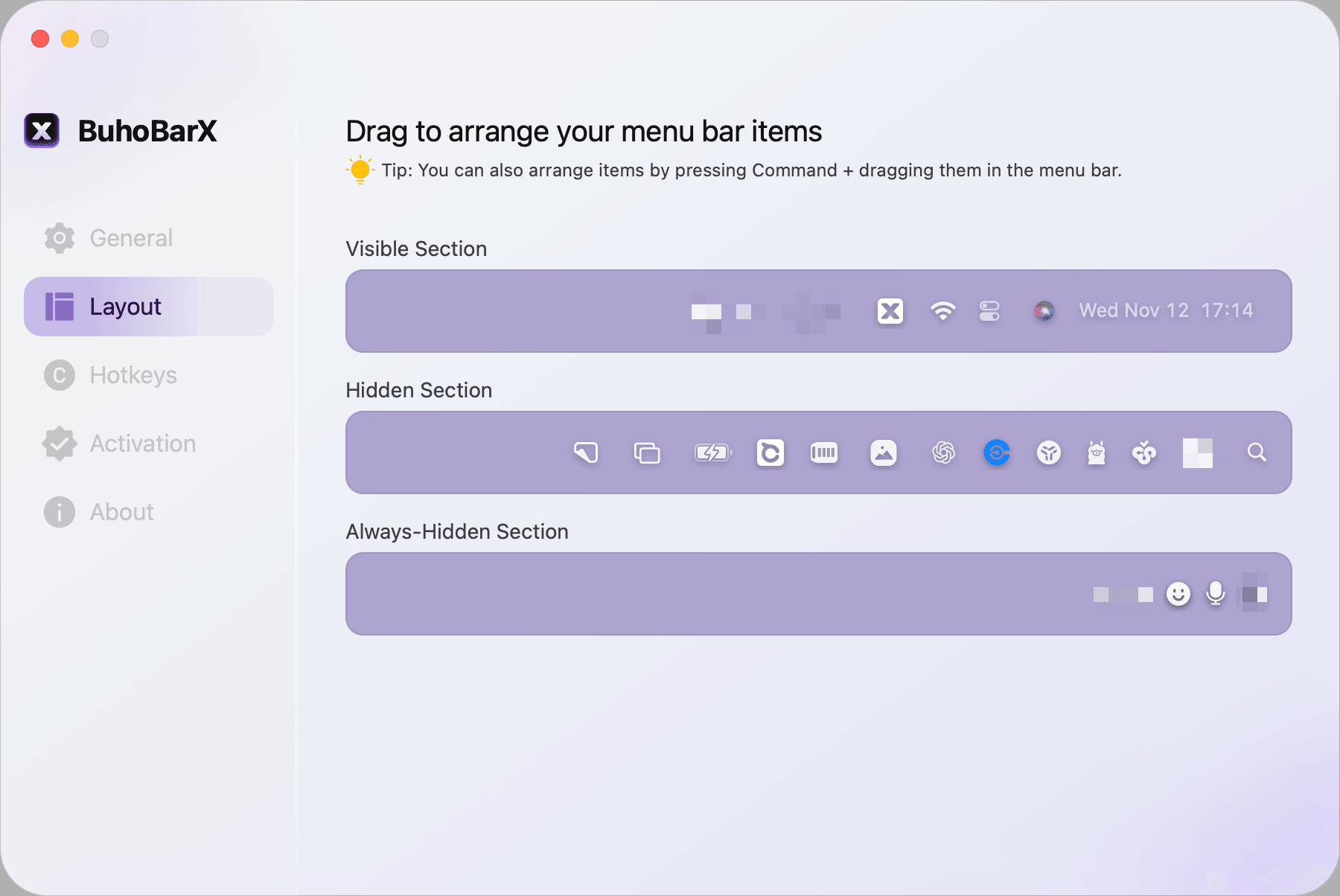Select the Layout sidebar item
The width and height of the screenshot is (1340, 896).
click(125, 306)
